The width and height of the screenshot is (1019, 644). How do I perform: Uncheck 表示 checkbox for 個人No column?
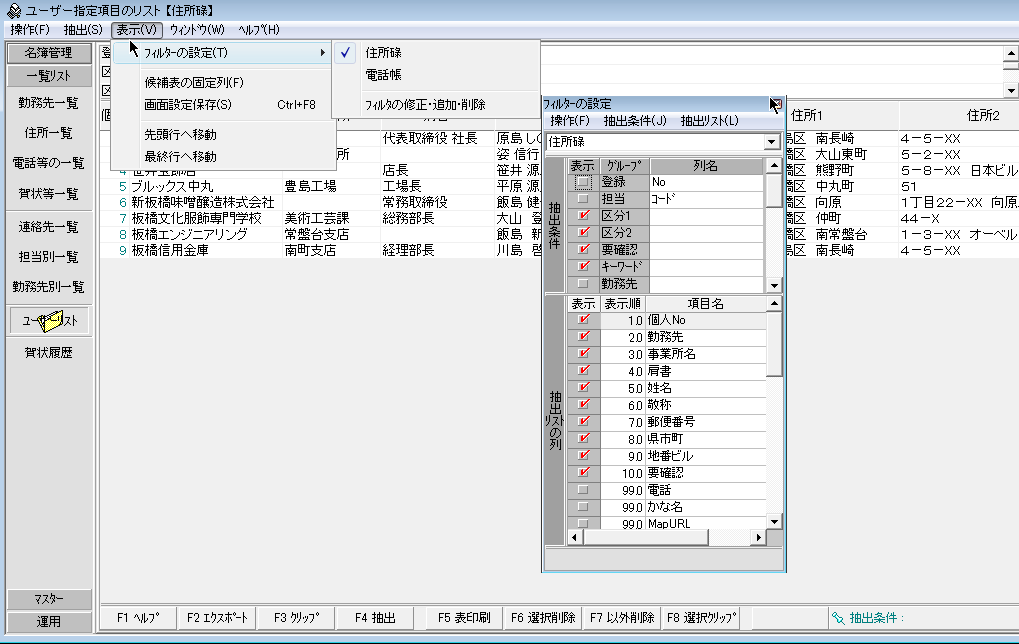tap(583, 320)
